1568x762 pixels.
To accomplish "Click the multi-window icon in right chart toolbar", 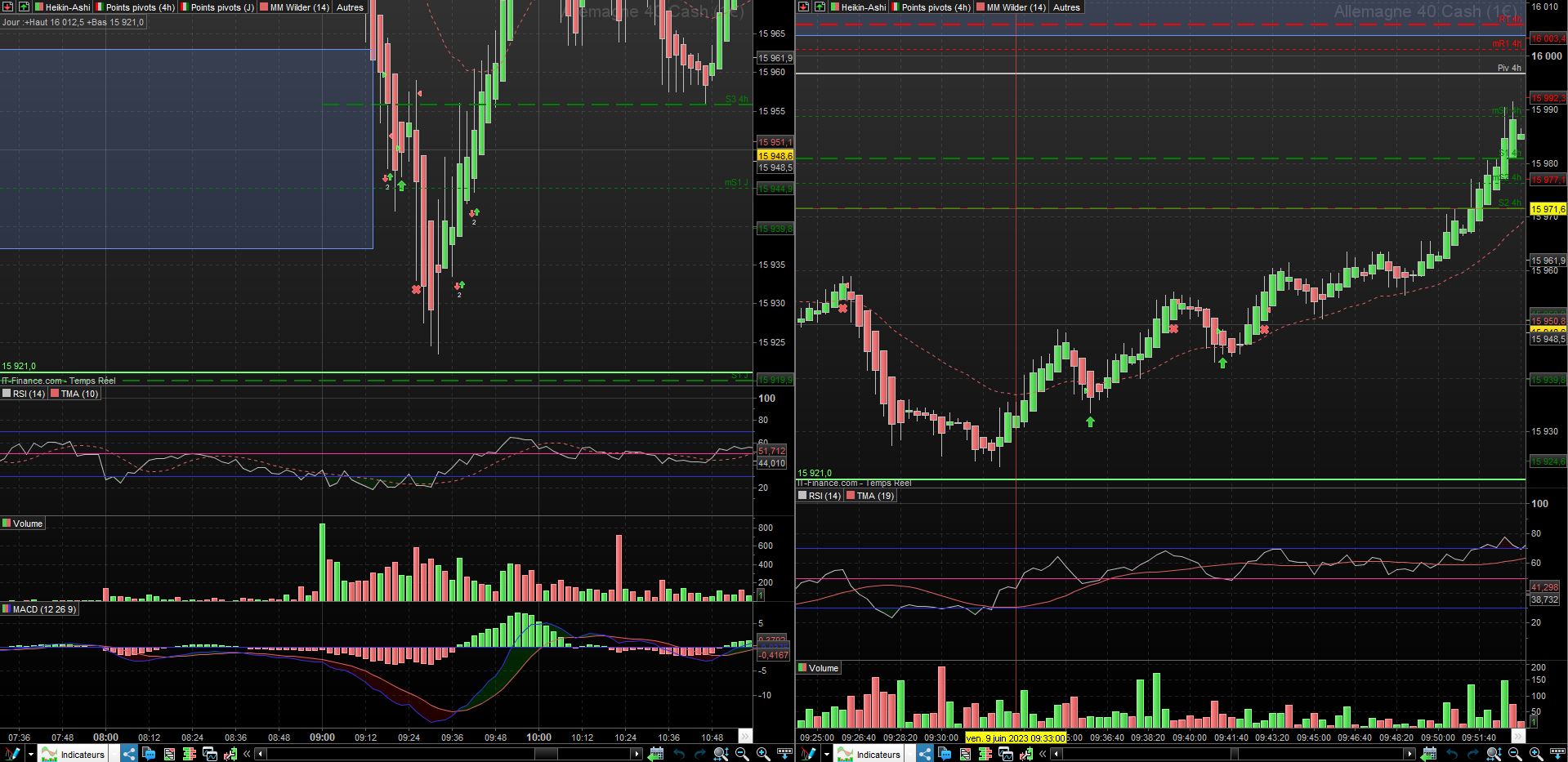I will pos(1006,754).
